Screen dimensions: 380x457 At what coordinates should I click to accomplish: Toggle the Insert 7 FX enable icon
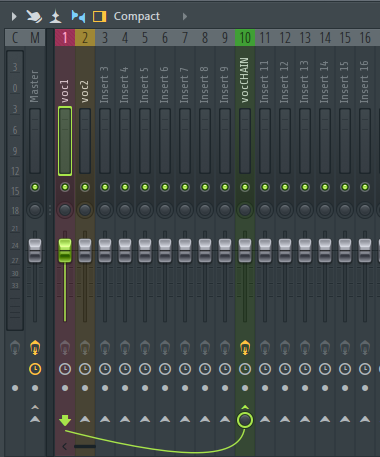(x=185, y=348)
